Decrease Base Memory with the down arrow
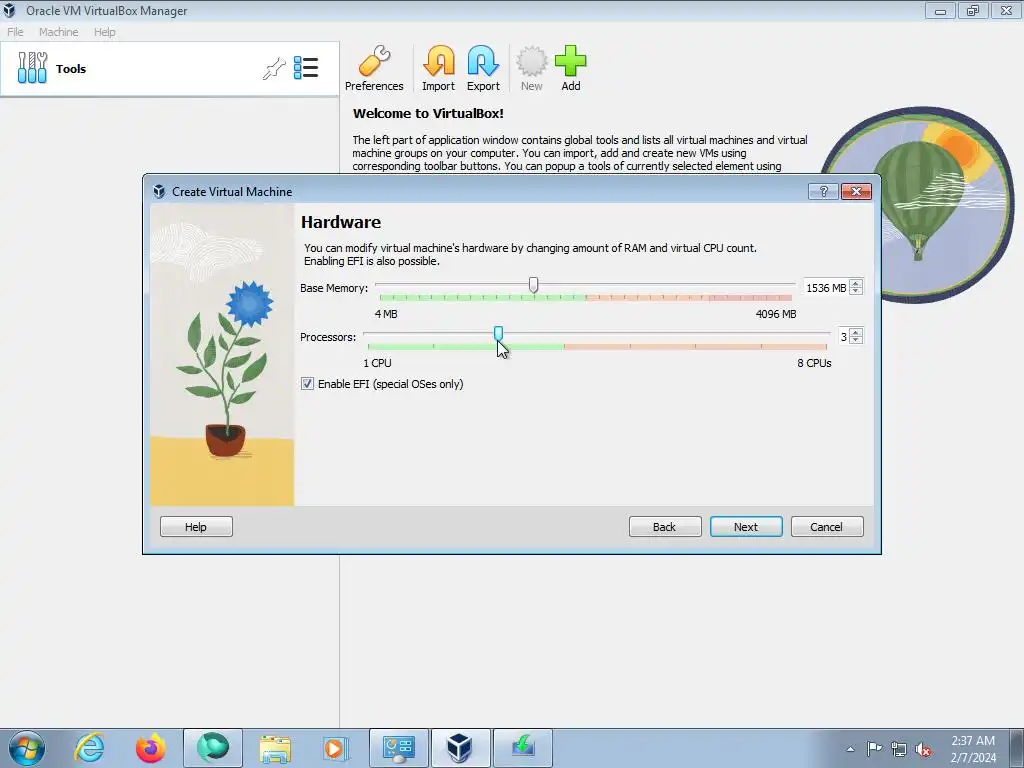This screenshot has width=1024, height=768. pos(856,292)
